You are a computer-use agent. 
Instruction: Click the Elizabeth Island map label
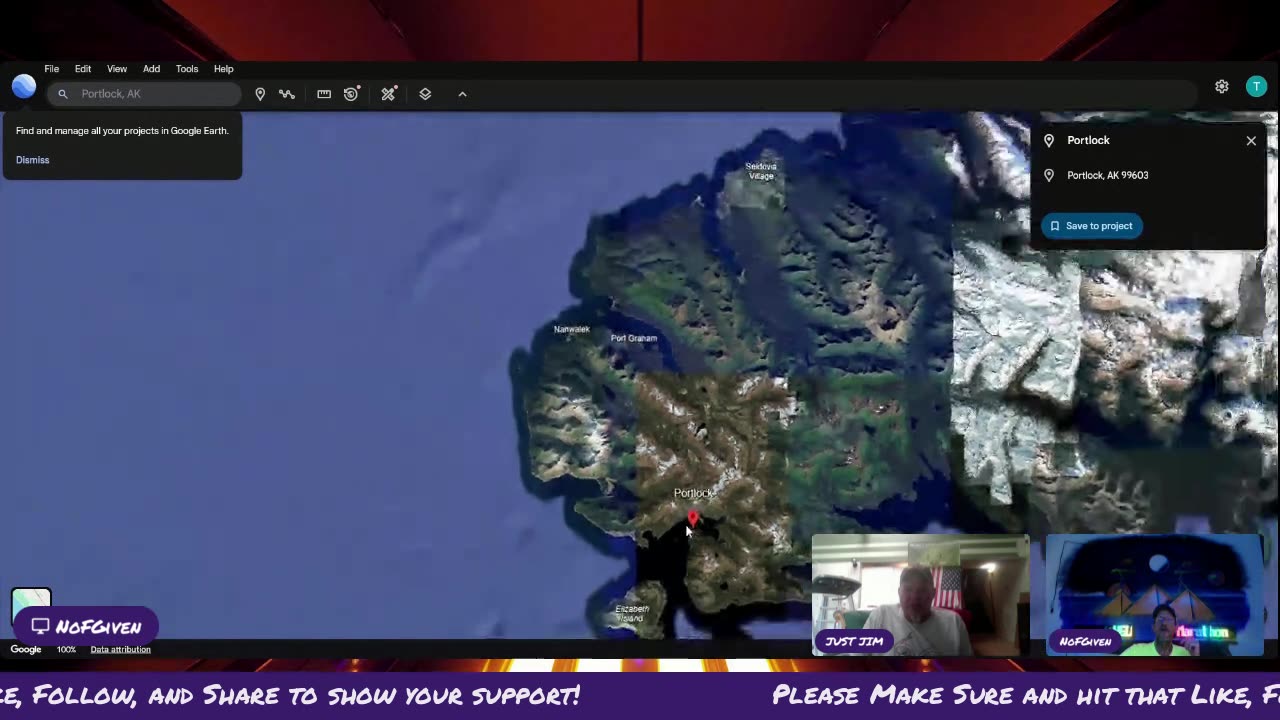pos(632,614)
